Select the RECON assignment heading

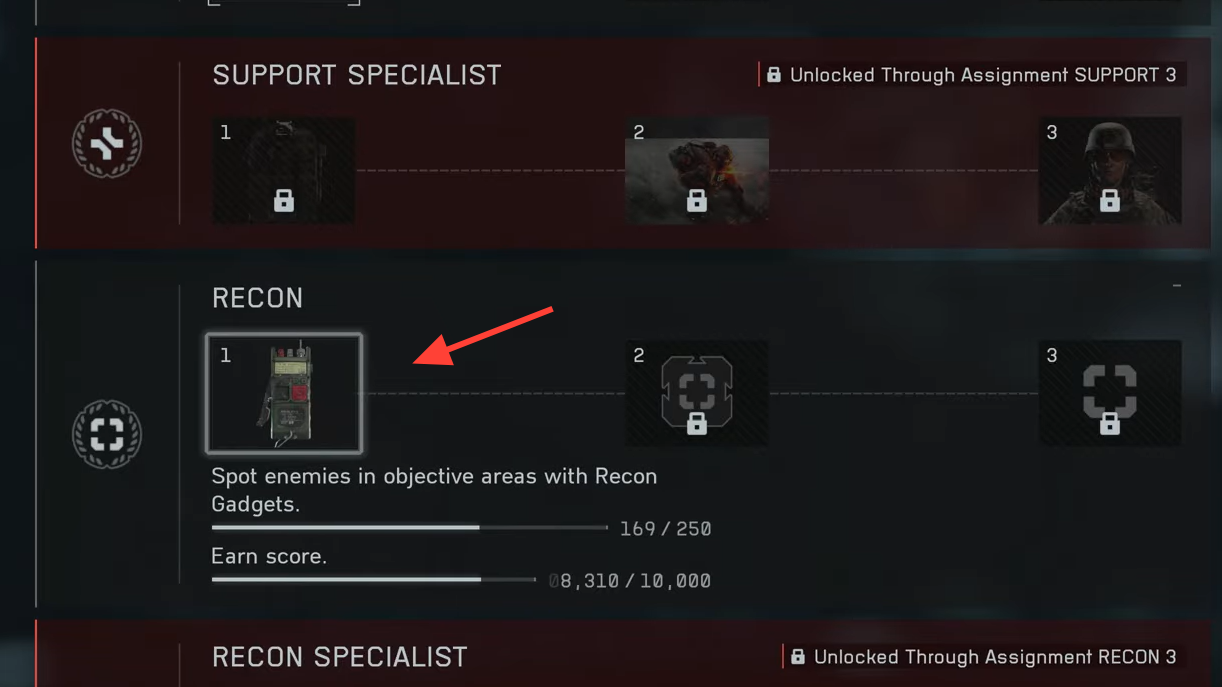click(x=257, y=298)
